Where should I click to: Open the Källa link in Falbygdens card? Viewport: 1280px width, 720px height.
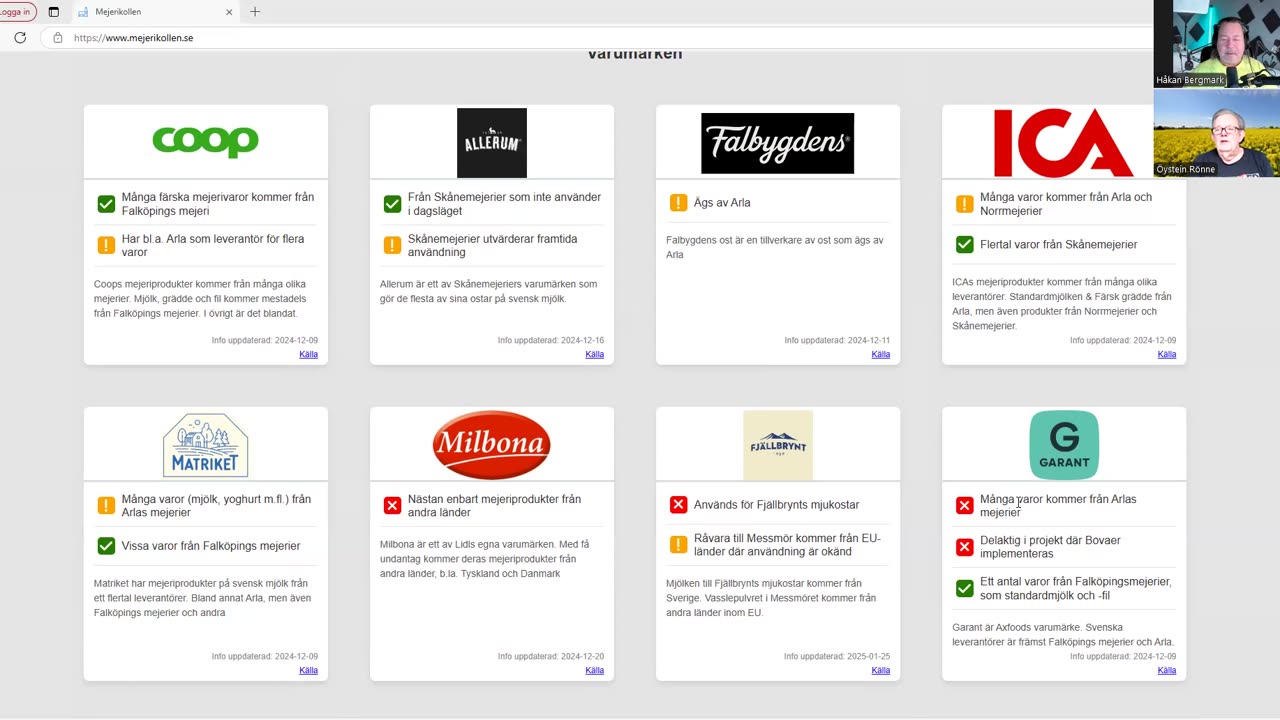[x=880, y=354]
